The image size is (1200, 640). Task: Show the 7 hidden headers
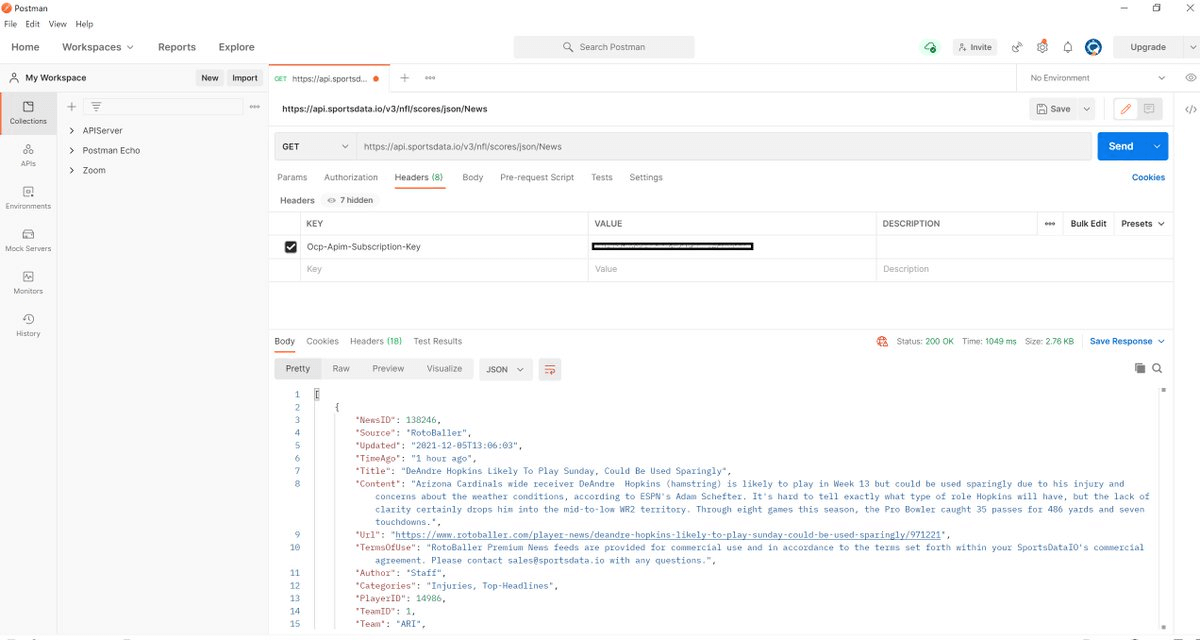coord(350,200)
